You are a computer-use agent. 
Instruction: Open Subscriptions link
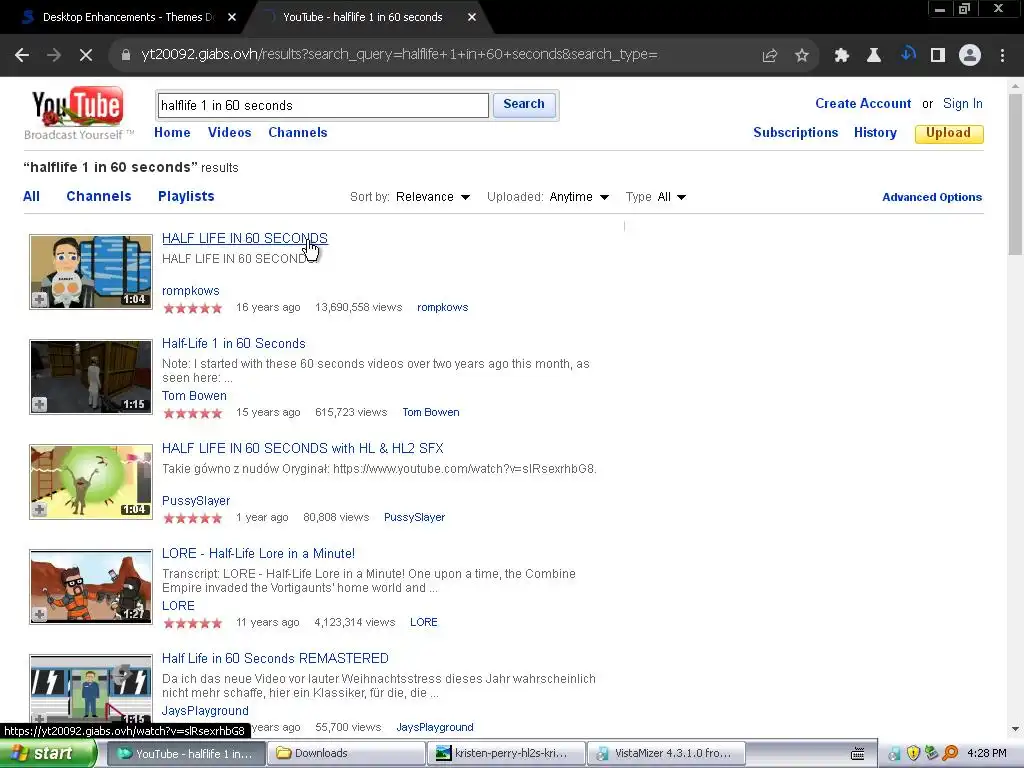(x=795, y=133)
